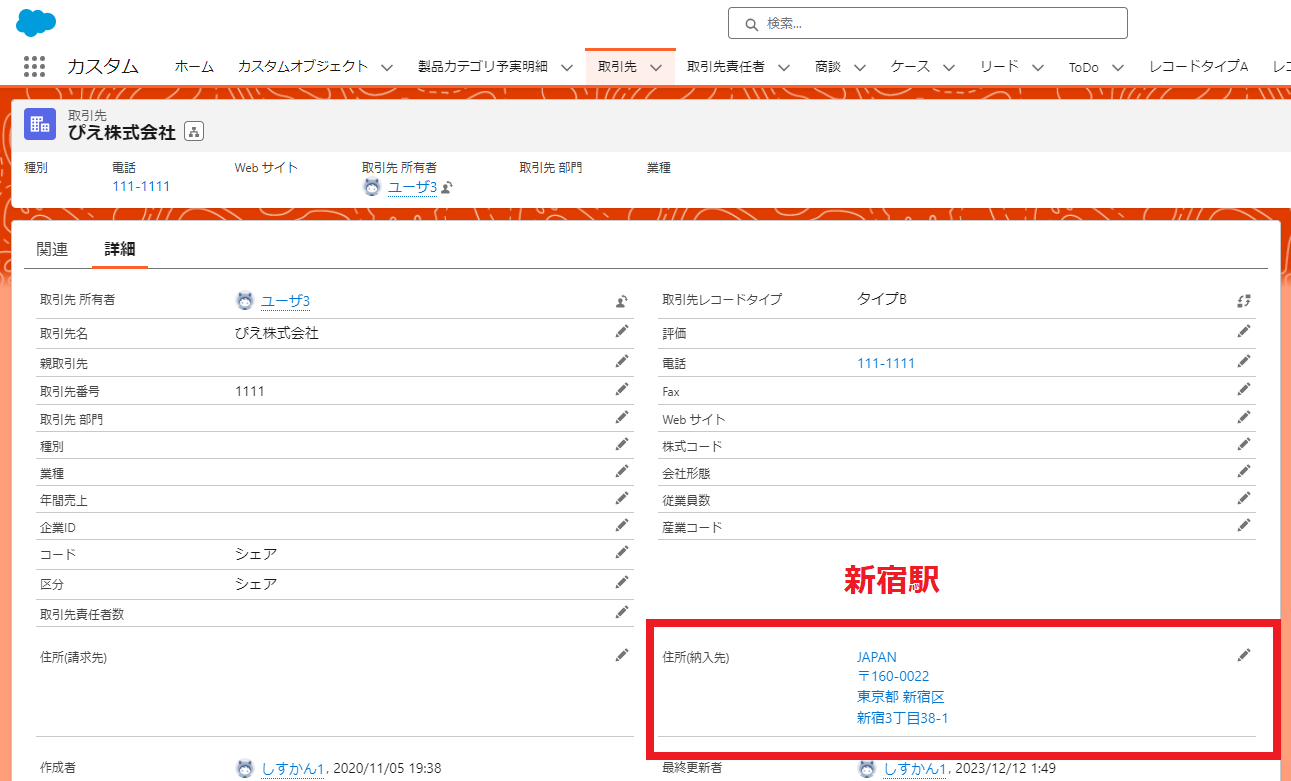
Task: Click ユーザ3 avatar icon in details owner row
Action: [x=245, y=300]
